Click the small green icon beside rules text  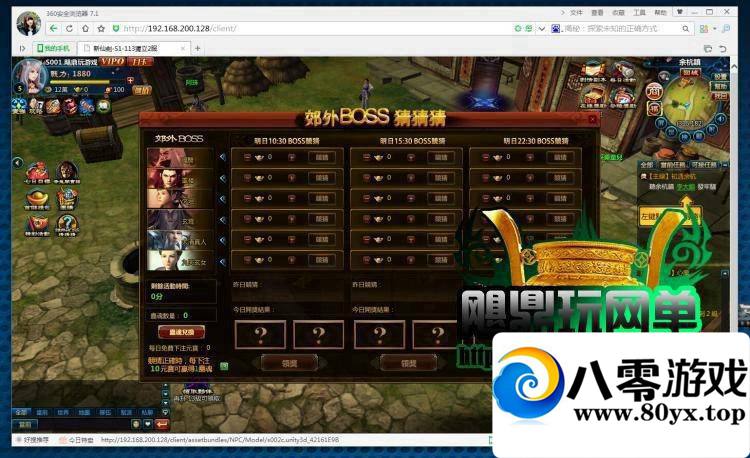coord(224,366)
